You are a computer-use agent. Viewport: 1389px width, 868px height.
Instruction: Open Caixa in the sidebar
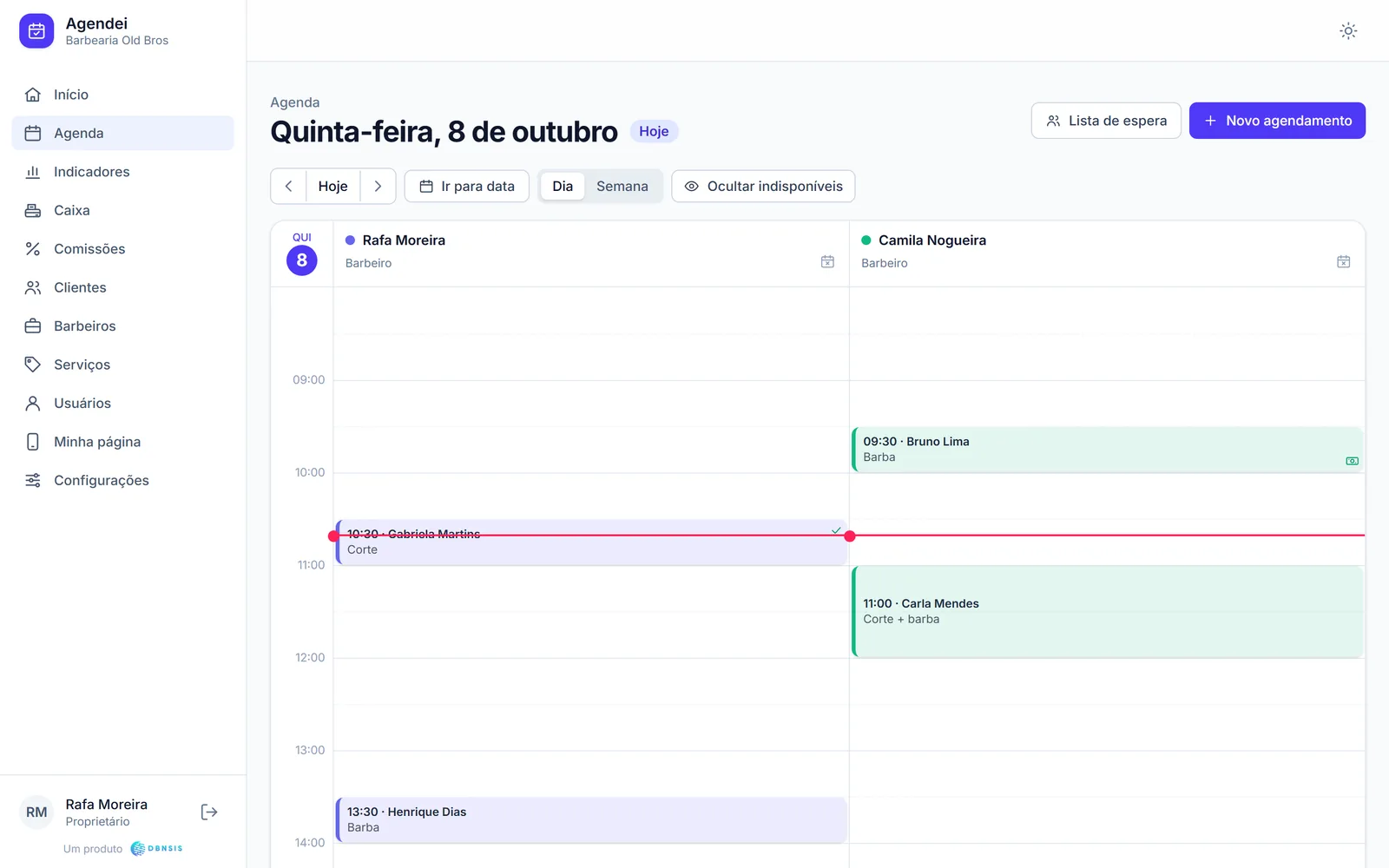coord(122,210)
